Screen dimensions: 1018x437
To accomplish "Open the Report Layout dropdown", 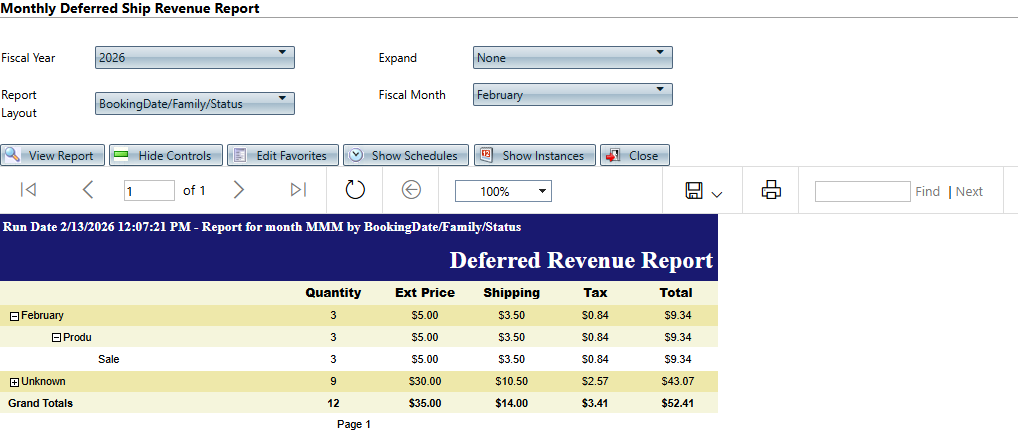I will [x=195, y=103].
